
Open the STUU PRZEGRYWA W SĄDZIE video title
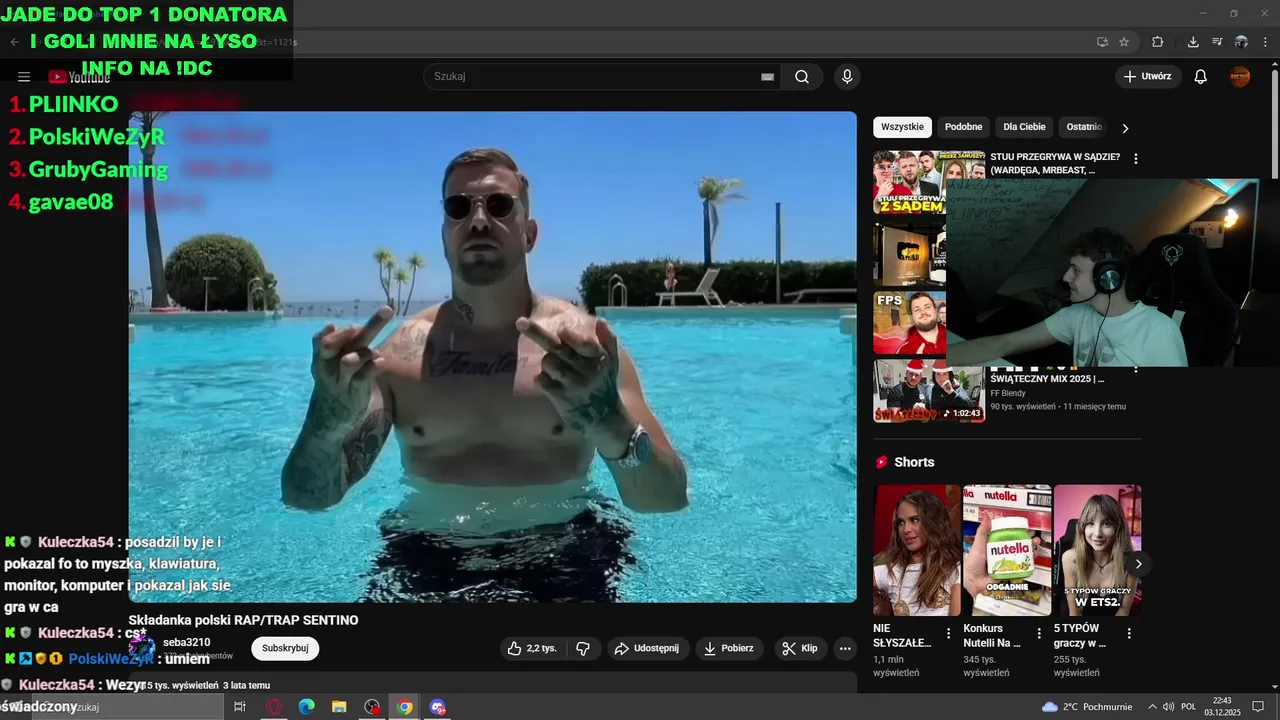click(x=1055, y=163)
